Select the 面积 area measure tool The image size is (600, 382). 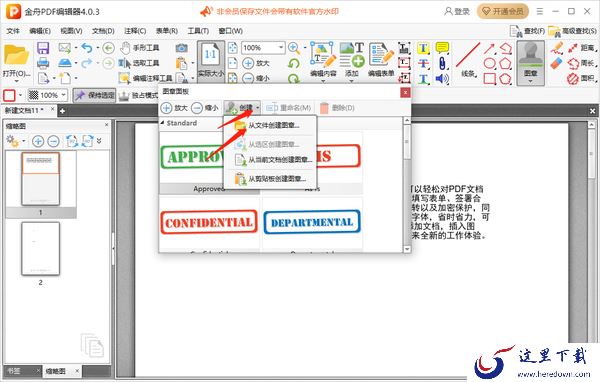582,78
